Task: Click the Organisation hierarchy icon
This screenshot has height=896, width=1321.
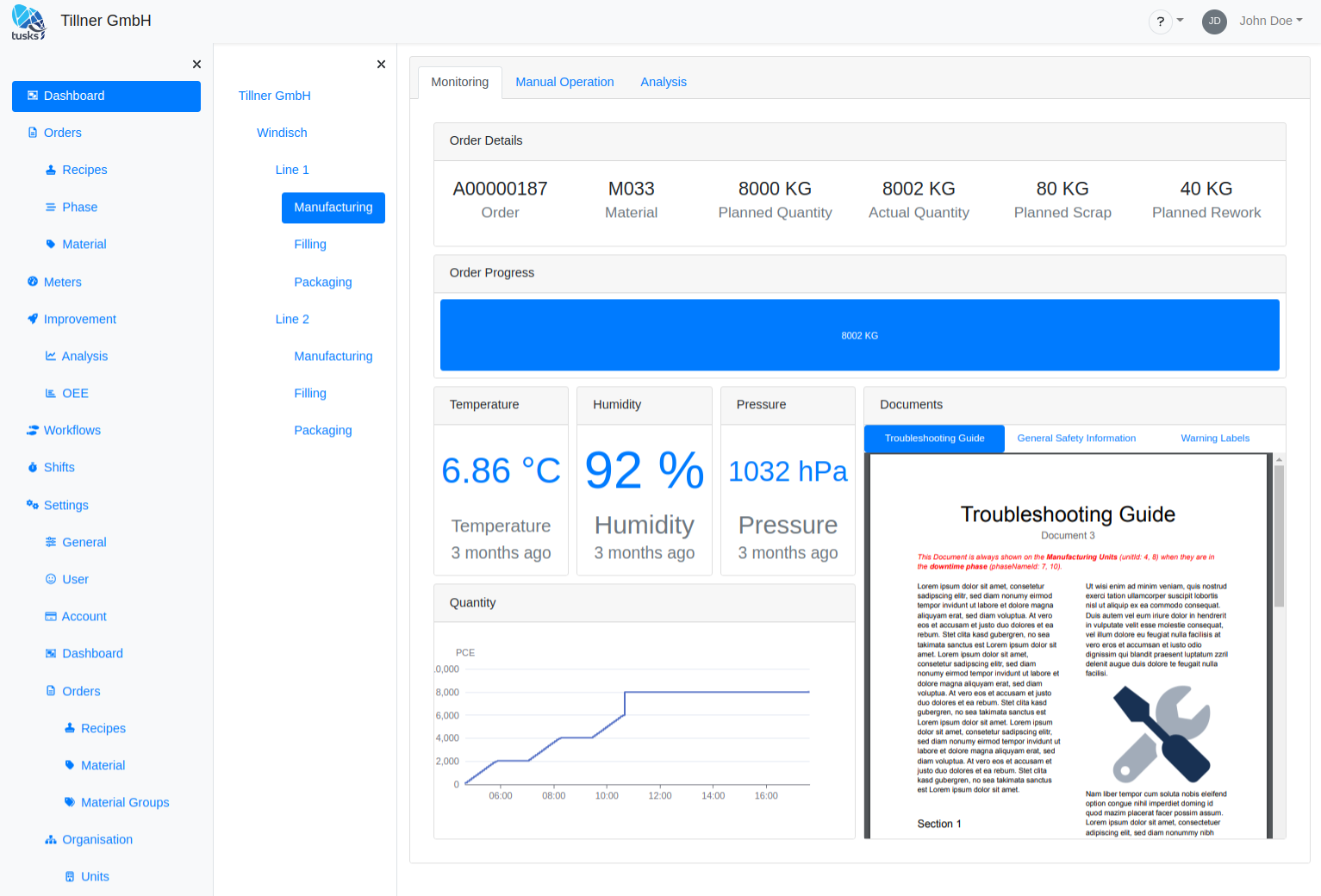Action: click(x=51, y=840)
